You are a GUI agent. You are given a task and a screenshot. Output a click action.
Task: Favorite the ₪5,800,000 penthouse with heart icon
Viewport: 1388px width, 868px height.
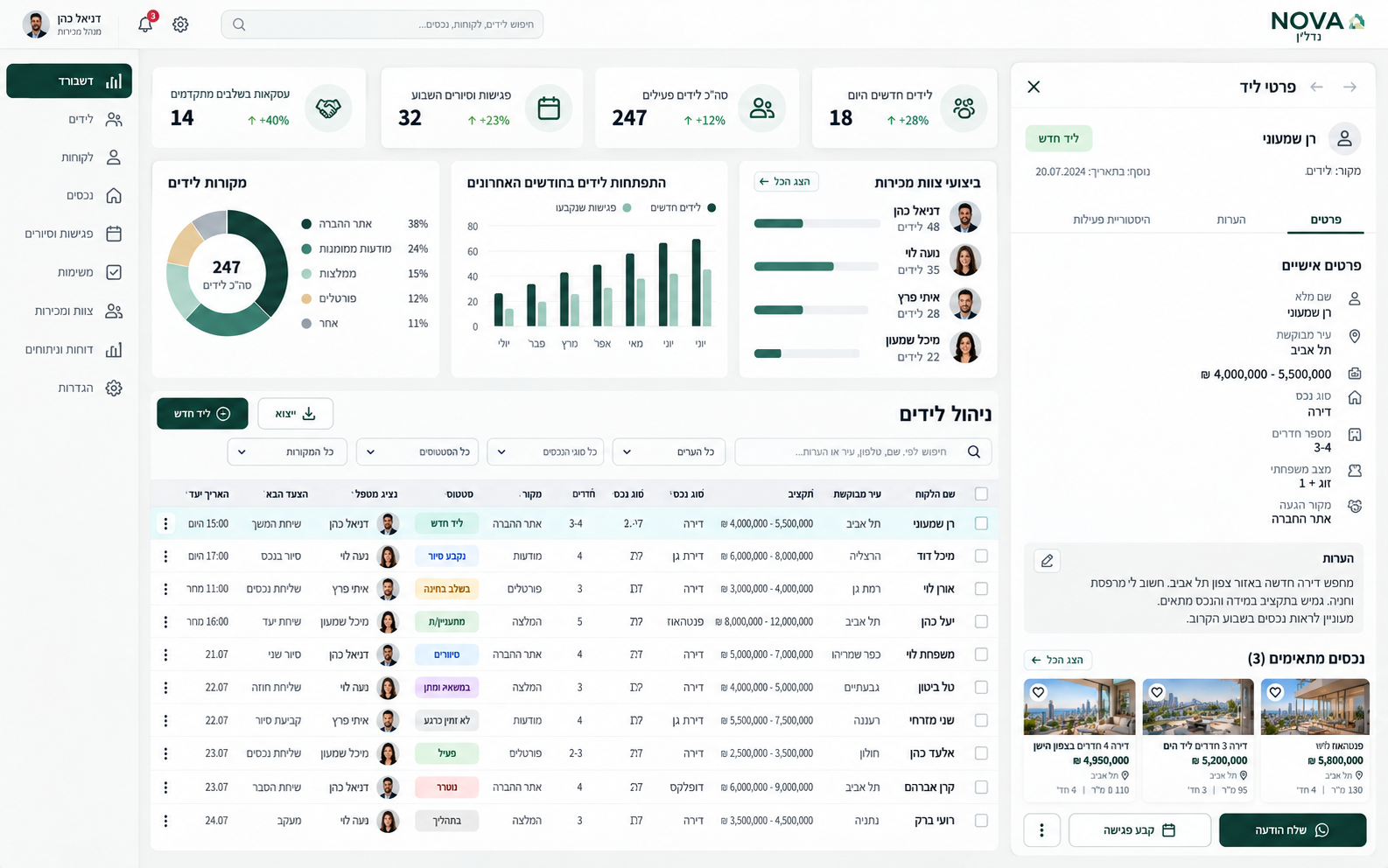click(x=1275, y=692)
